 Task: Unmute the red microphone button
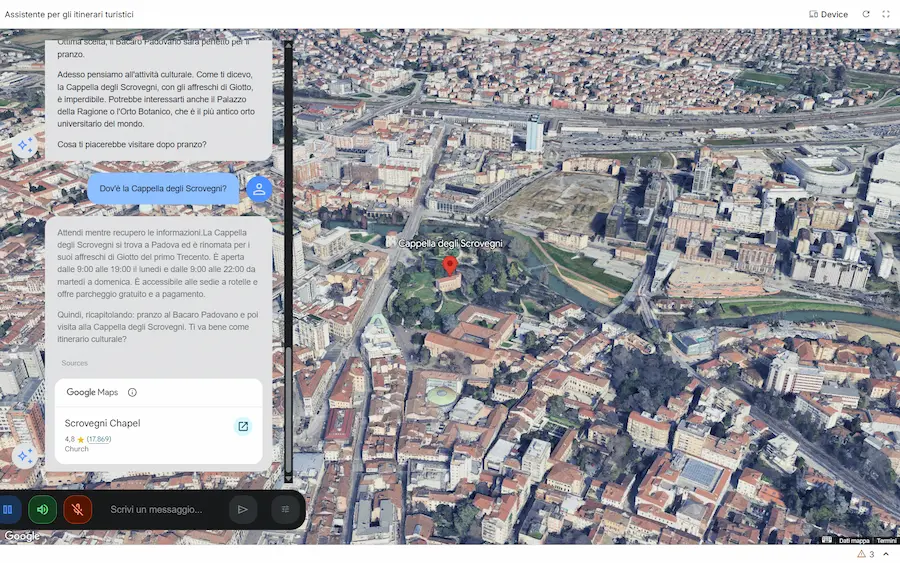pyautogui.click(x=78, y=509)
